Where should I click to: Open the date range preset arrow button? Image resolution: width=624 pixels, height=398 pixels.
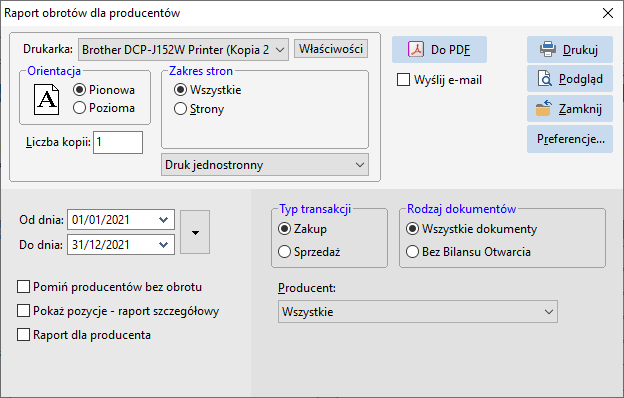(x=195, y=232)
